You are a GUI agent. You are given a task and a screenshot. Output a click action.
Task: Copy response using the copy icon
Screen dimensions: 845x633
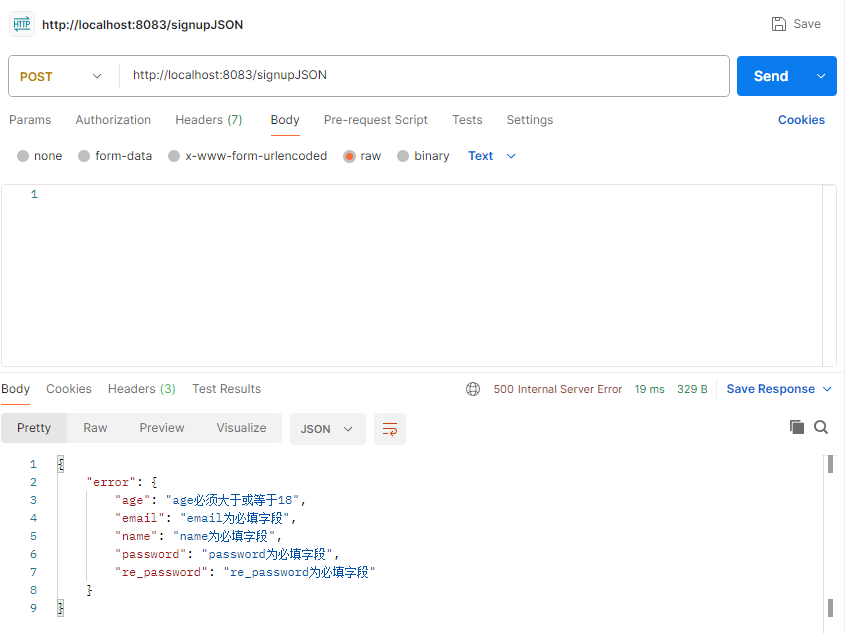pos(797,427)
